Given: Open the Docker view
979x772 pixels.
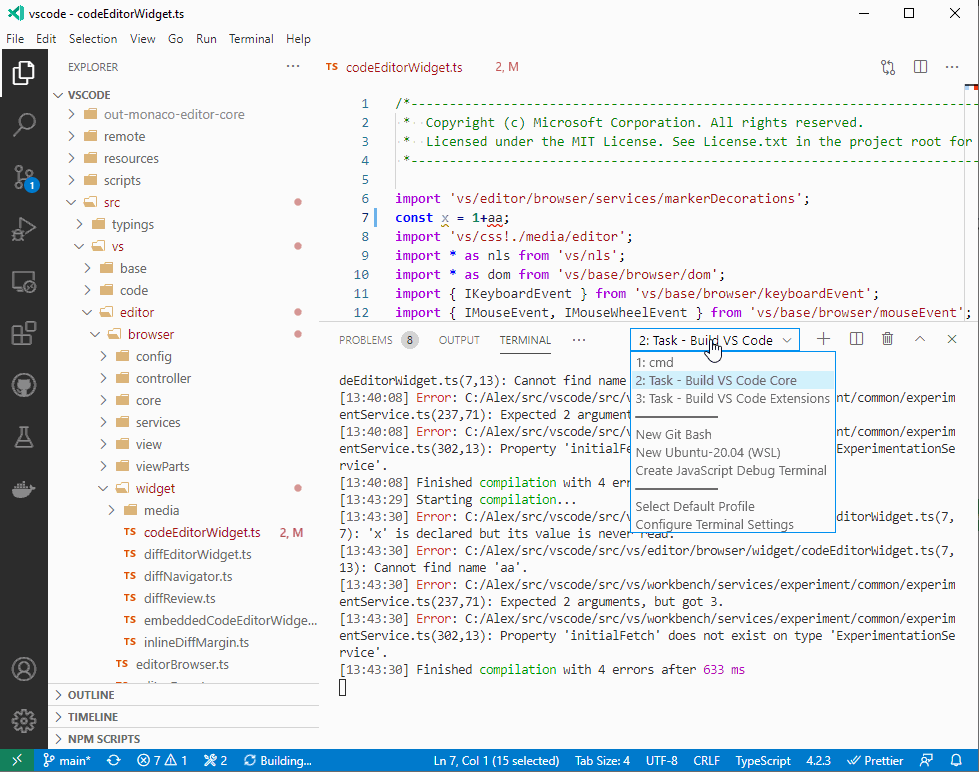Looking at the screenshot, I should (x=24, y=490).
